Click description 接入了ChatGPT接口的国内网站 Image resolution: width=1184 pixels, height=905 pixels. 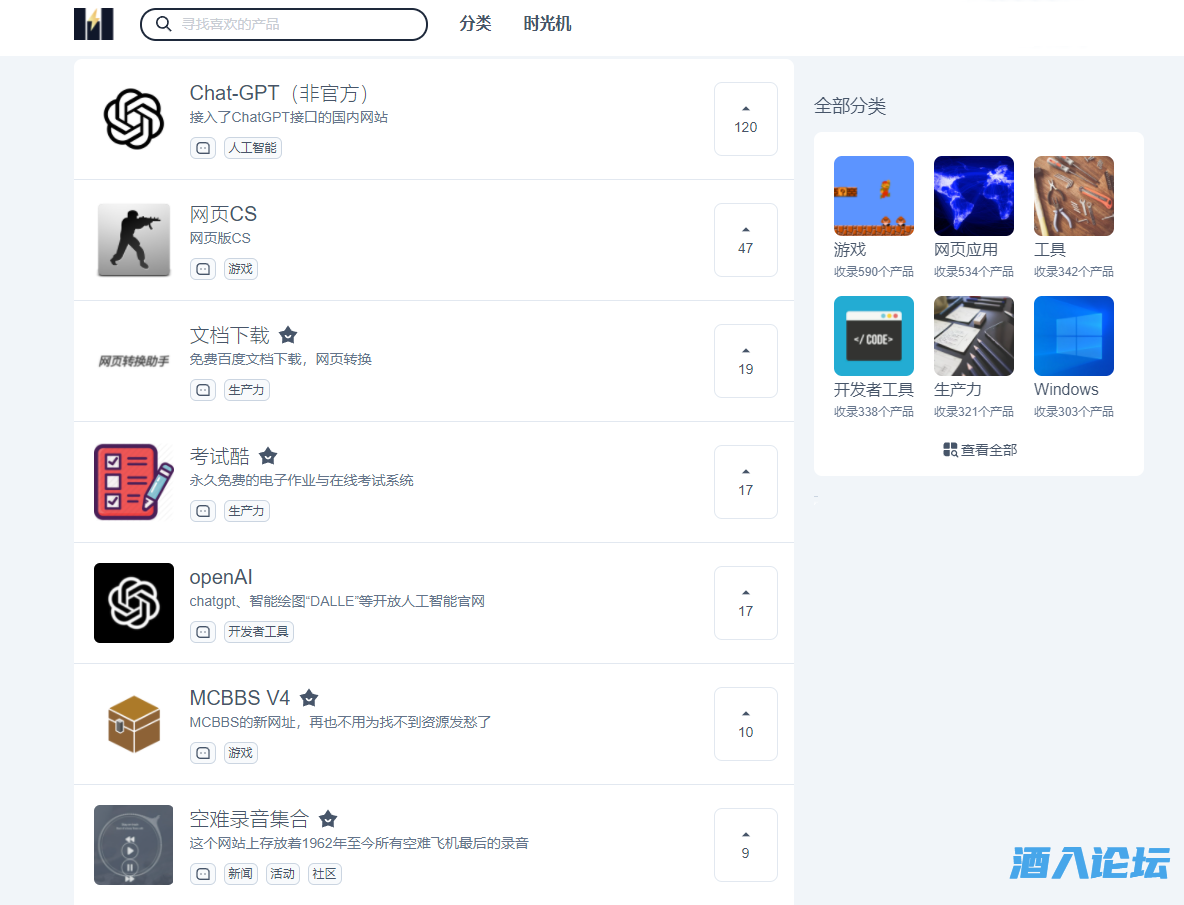288,118
